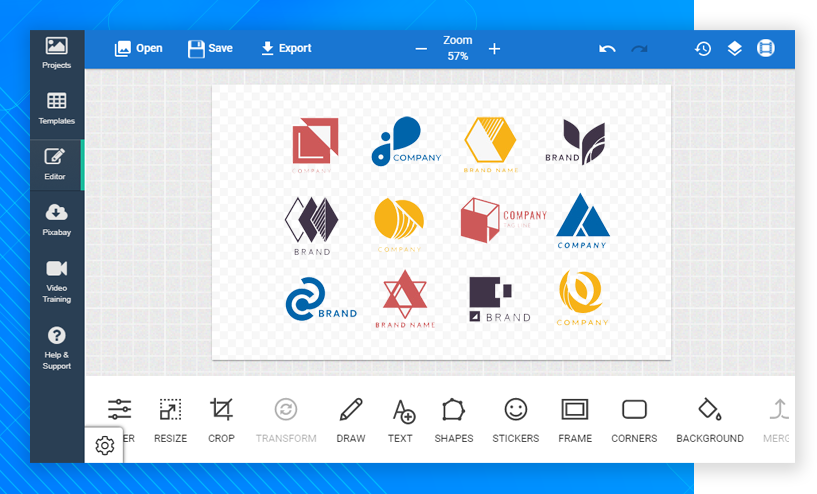This screenshot has width=817, height=494.
Task: Zoom in with the plus button
Action: (494, 49)
